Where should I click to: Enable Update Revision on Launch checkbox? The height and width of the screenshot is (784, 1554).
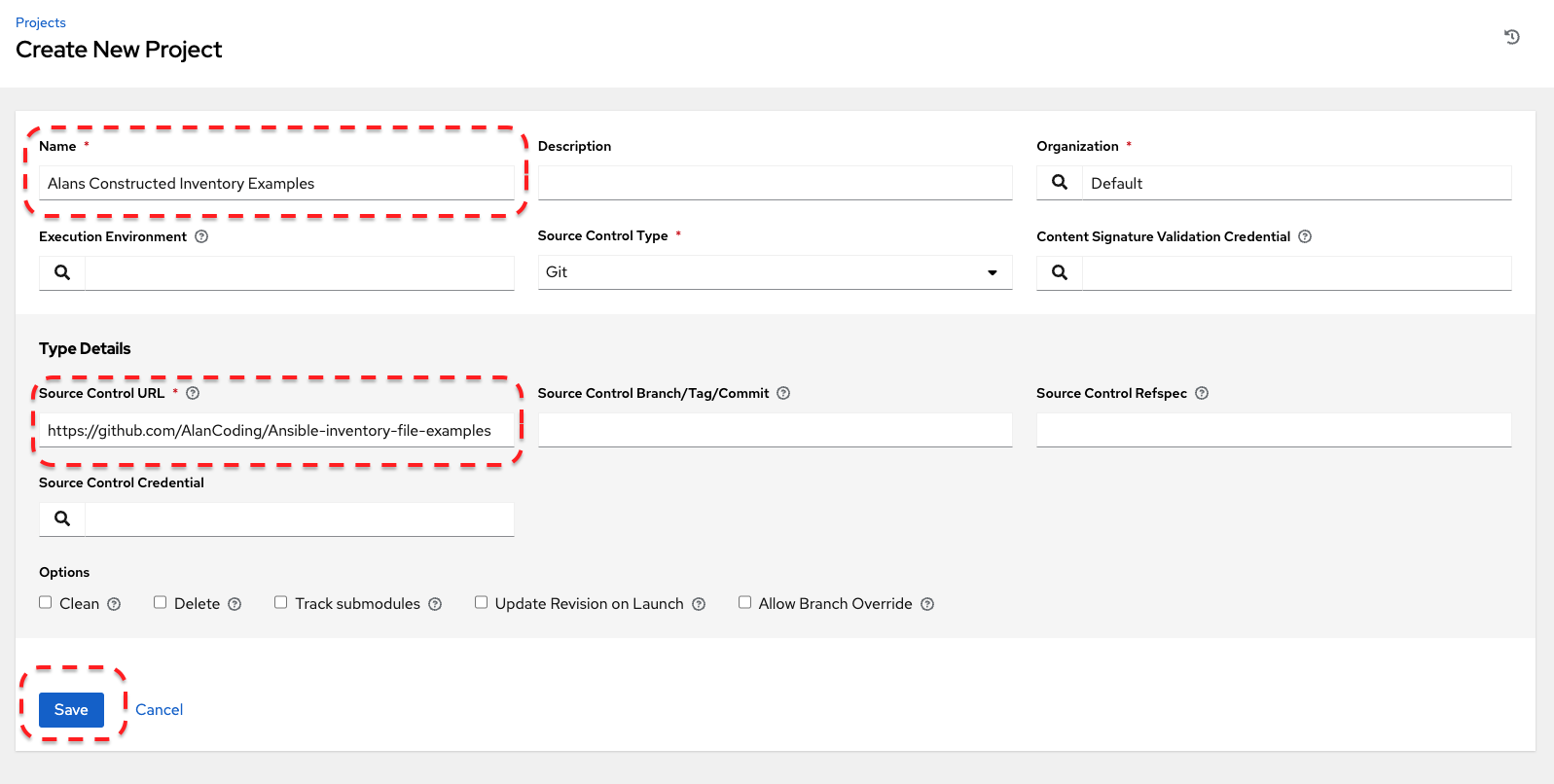481,602
